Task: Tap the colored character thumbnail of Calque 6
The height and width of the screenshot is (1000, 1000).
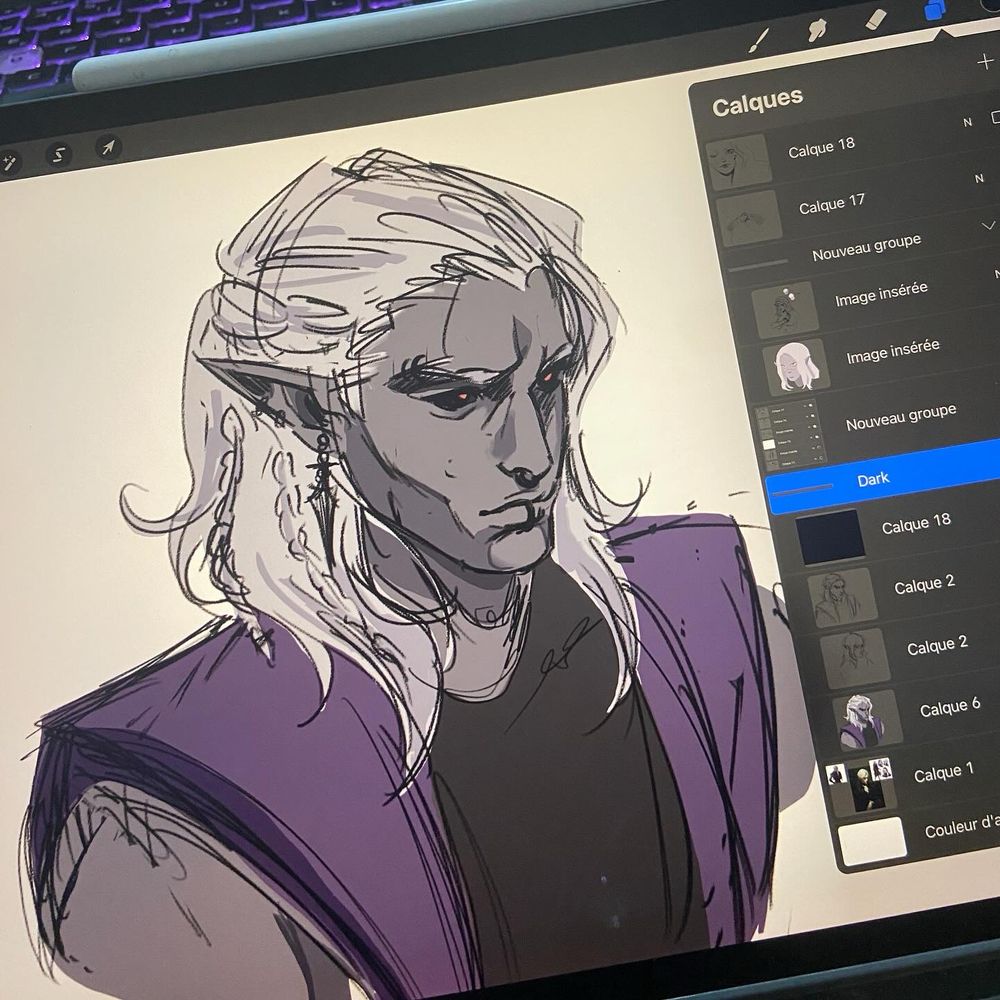Action: pyautogui.click(x=867, y=718)
